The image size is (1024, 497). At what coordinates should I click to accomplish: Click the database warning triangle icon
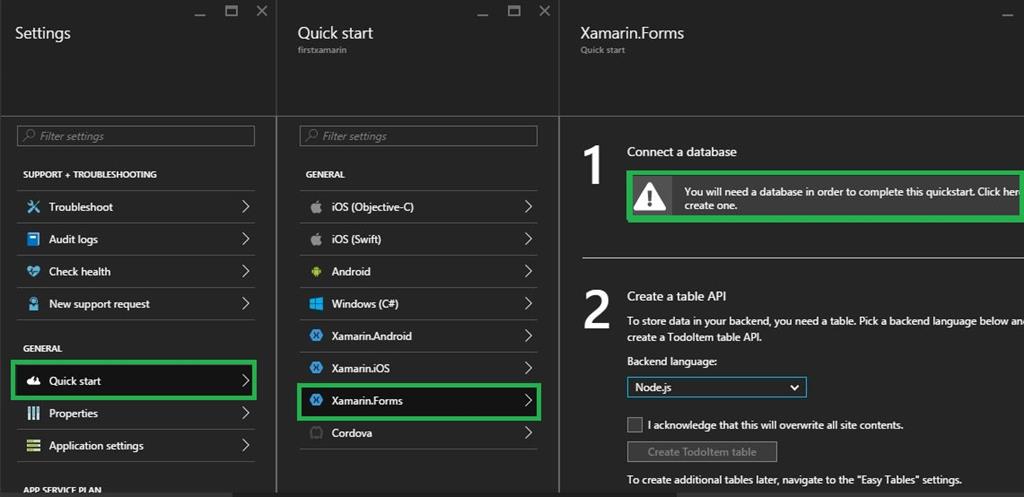[x=650, y=197]
